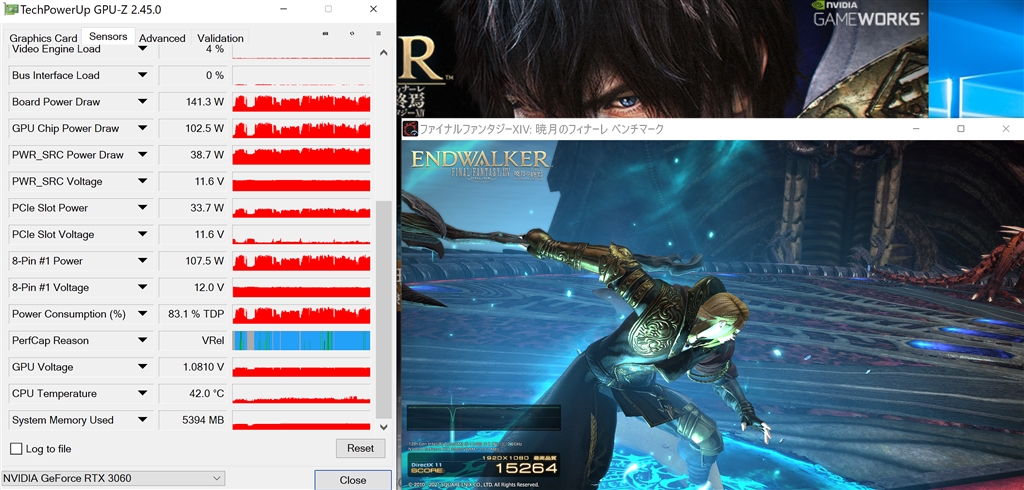
Task: Click the GPU-Z refresh icon
Action: (353, 33)
